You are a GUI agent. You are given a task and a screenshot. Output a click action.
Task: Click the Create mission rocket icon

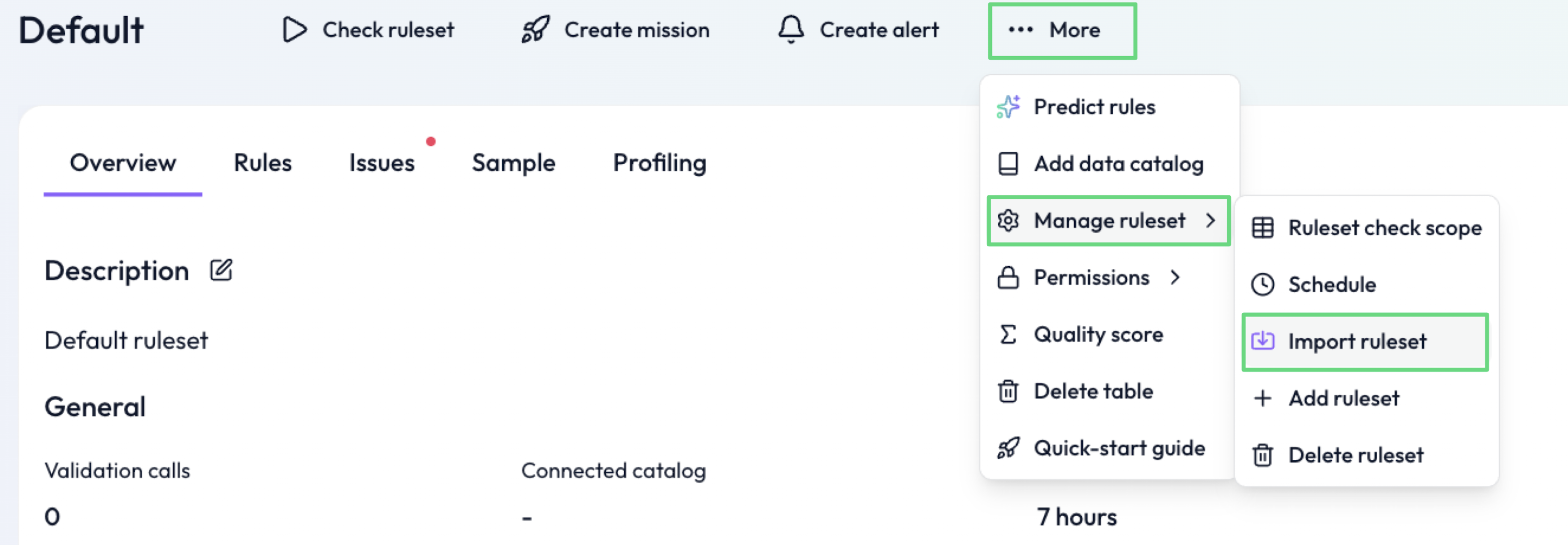point(535,30)
